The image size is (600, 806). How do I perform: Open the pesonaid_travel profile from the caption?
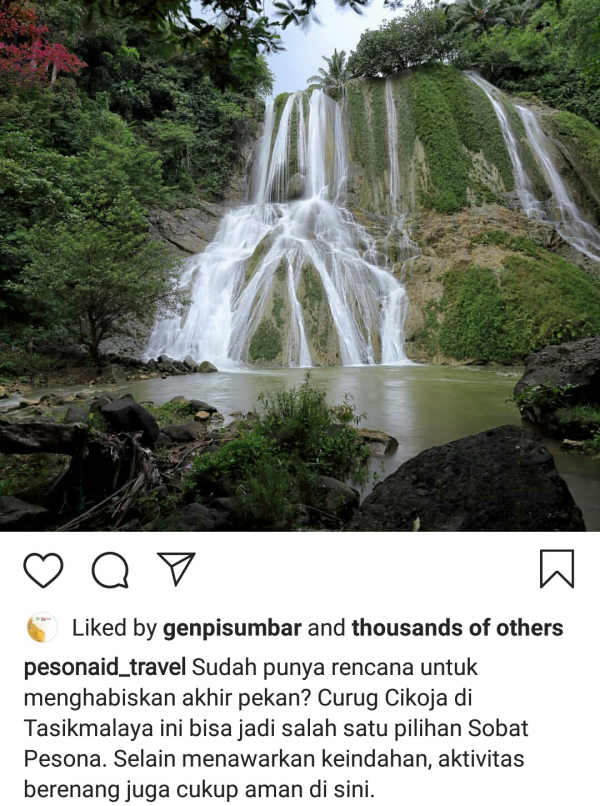point(105,668)
